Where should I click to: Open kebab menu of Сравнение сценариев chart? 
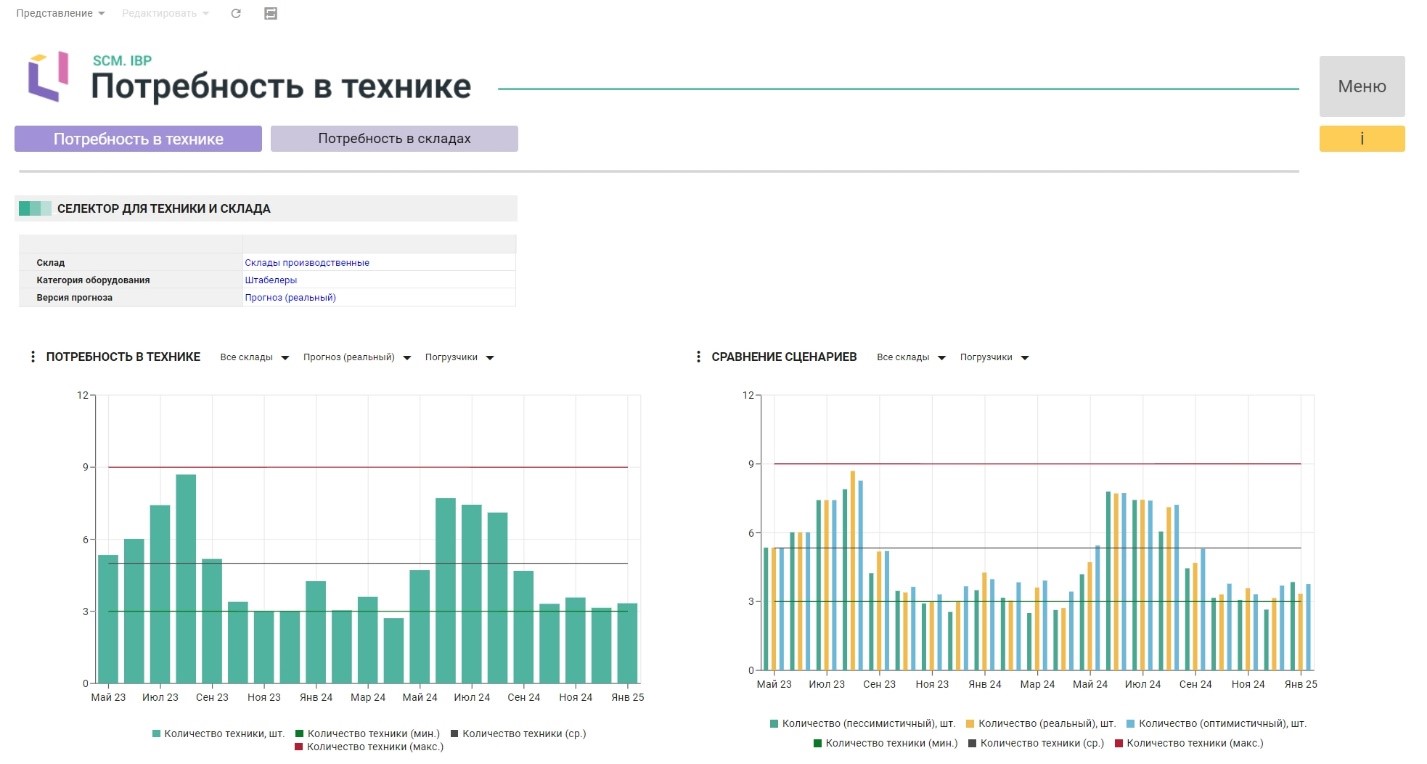pos(699,357)
